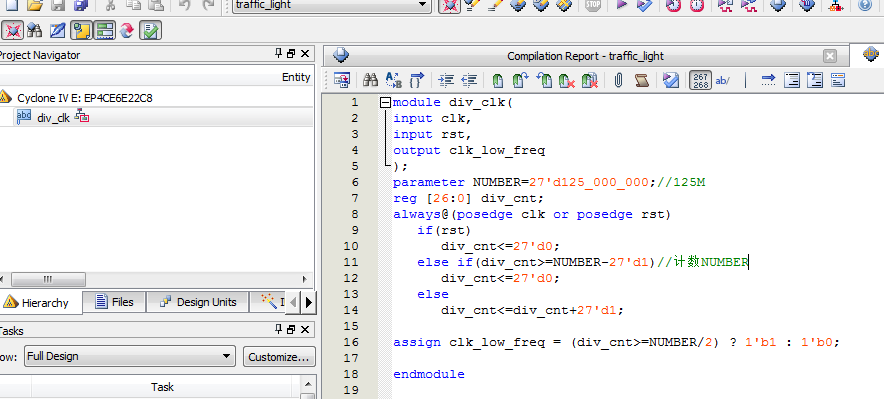This screenshot has height=399, width=884.
Task: Click the blue quill pen icon
Action: pyautogui.click(x=57, y=30)
